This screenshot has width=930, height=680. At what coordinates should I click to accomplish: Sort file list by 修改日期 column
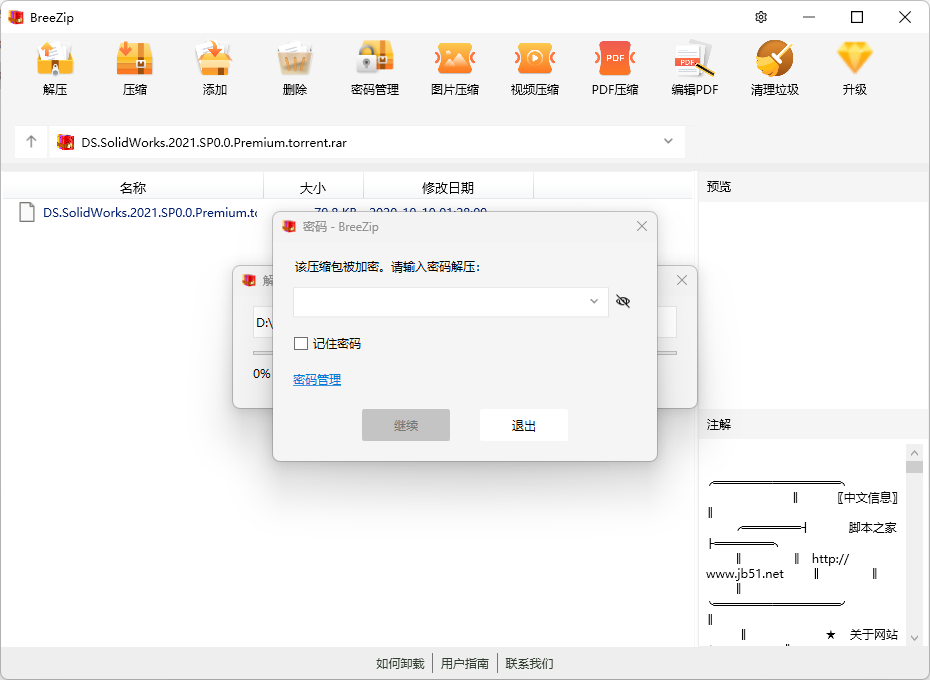[x=448, y=187]
